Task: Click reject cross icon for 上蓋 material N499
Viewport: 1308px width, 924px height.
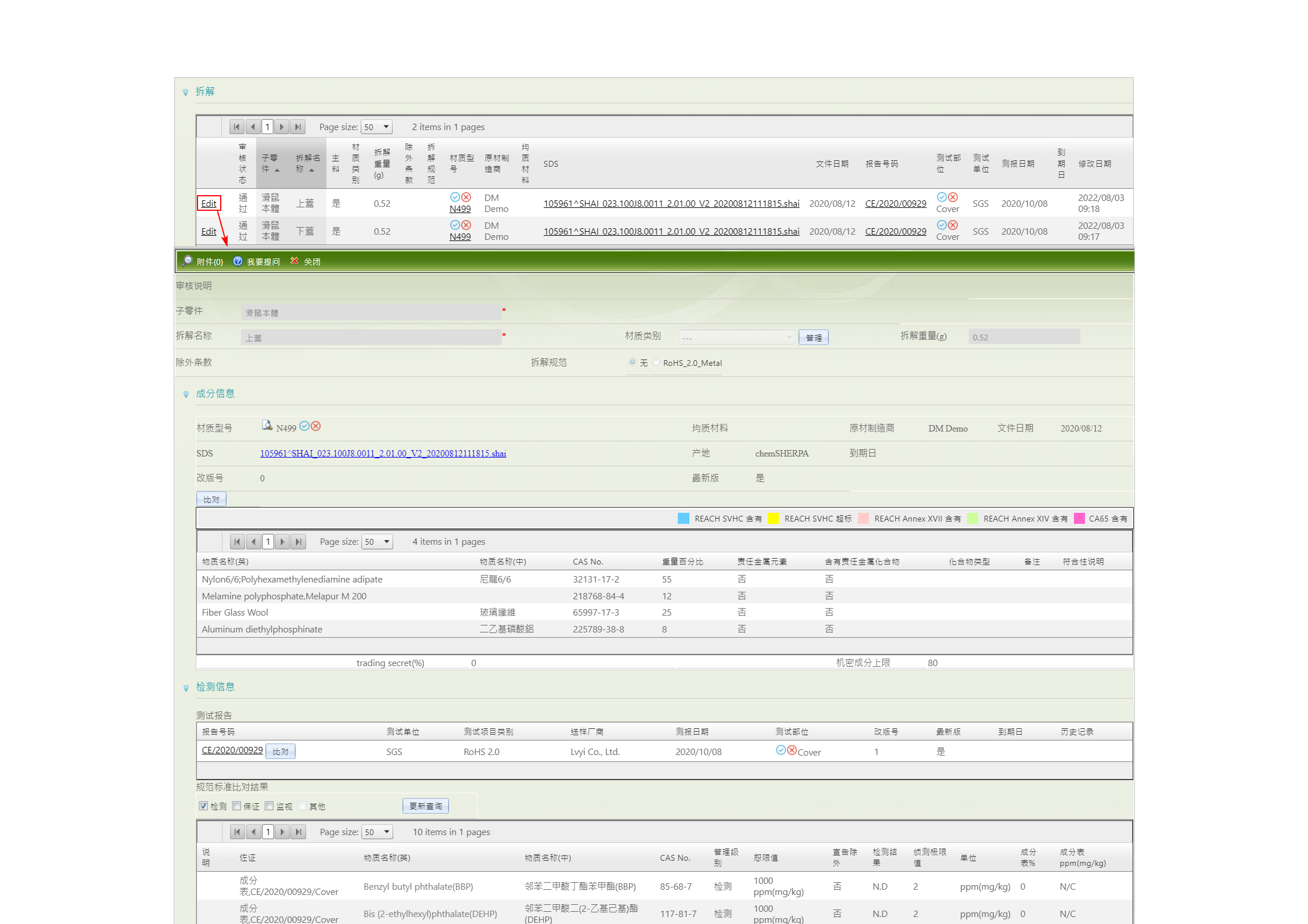Action: (466, 197)
